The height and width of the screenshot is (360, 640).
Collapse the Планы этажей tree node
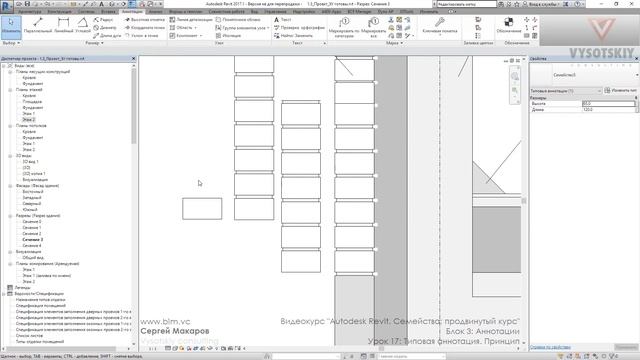(x=10, y=90)
